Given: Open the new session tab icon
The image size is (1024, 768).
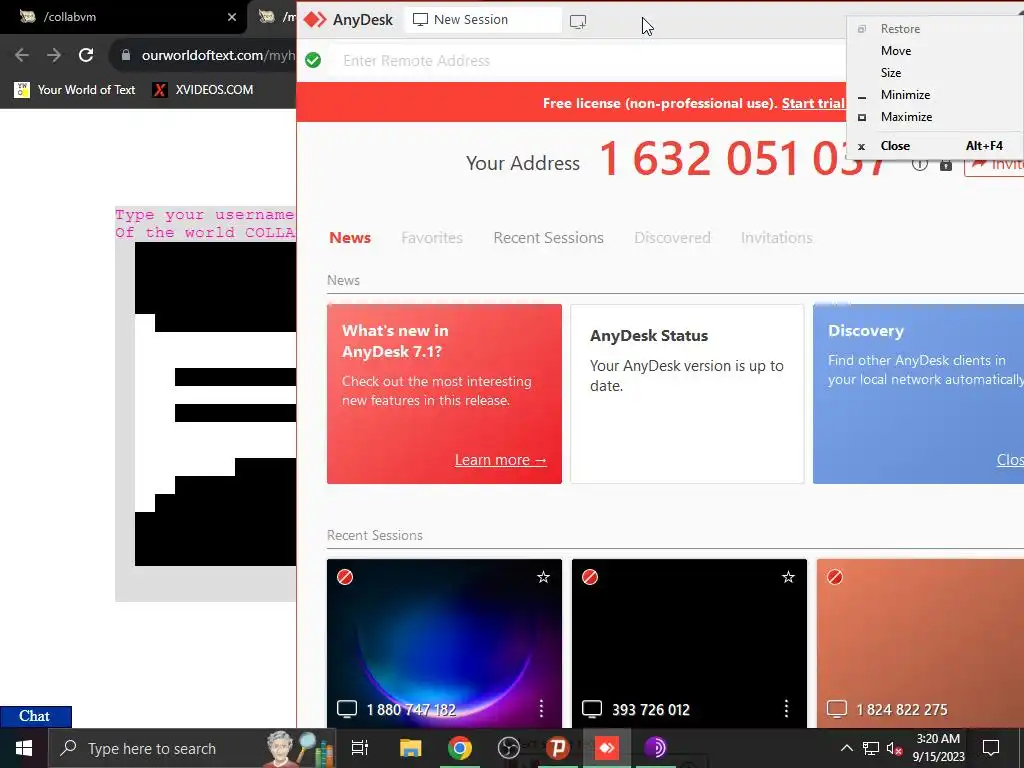Looking at the screenshot, I should [578, 22].
